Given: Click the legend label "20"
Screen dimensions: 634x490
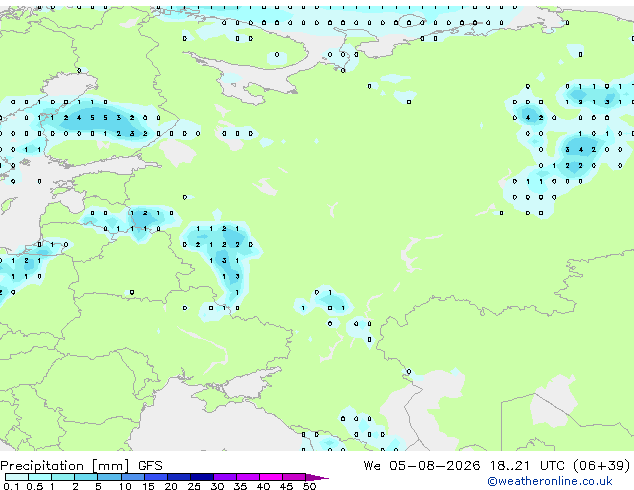Looking at the screenshot, I should (171, 486).
